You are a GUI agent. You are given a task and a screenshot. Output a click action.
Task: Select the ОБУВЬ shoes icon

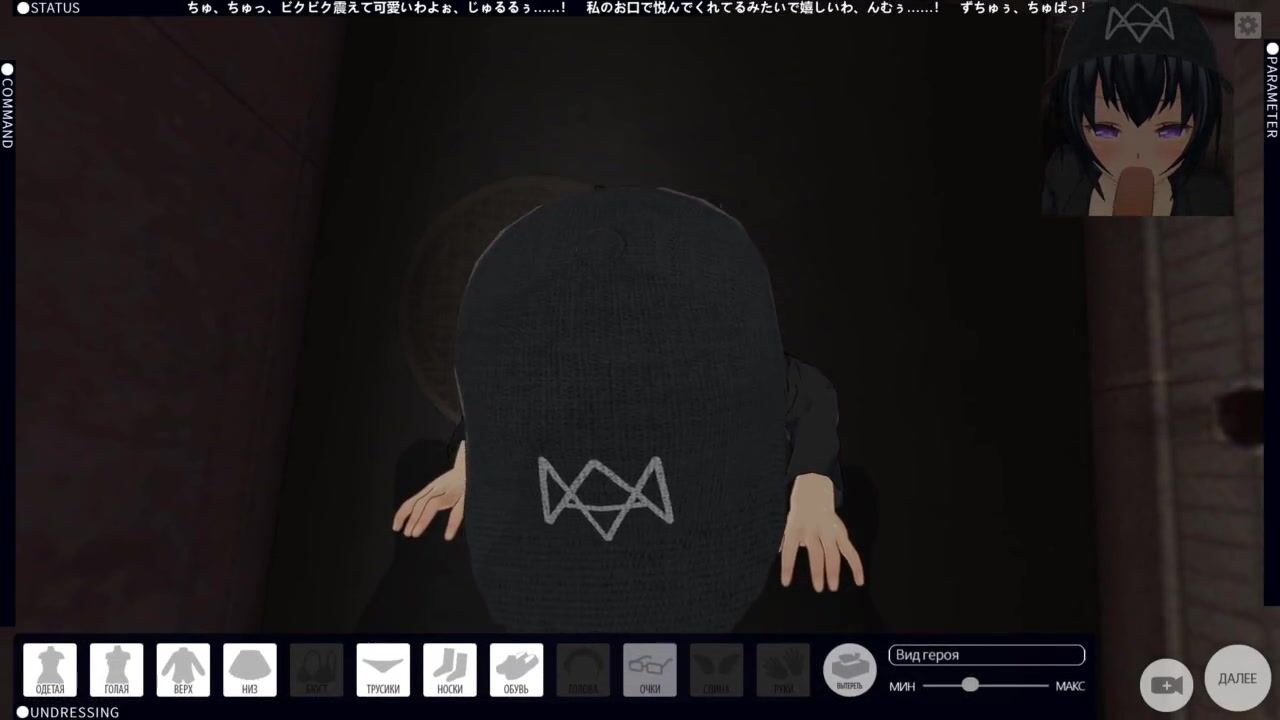[516, 670]
